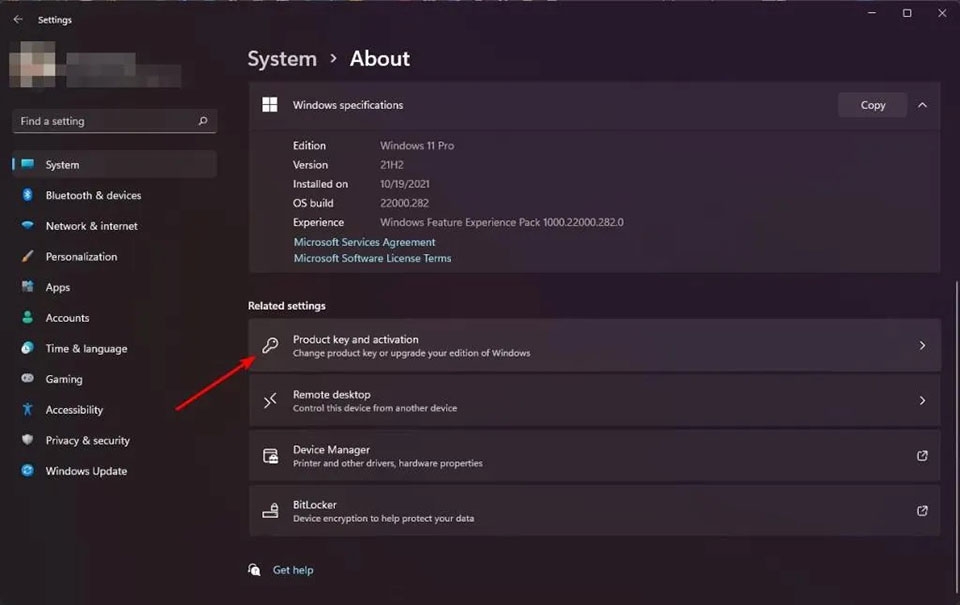Click the Find a setting search box

click(114, 121)
